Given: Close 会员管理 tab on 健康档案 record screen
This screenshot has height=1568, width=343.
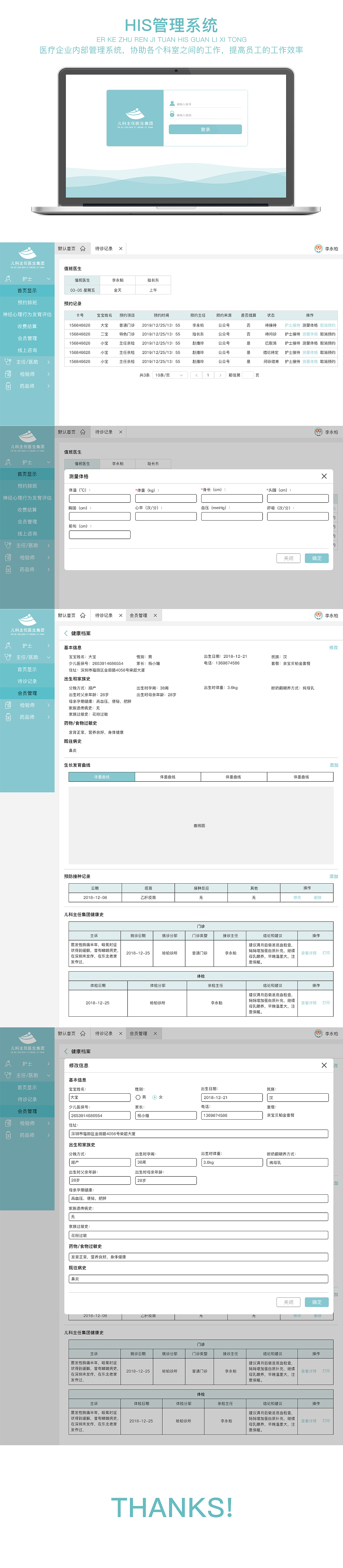Looking at the screenshot, I should point(155,615).
